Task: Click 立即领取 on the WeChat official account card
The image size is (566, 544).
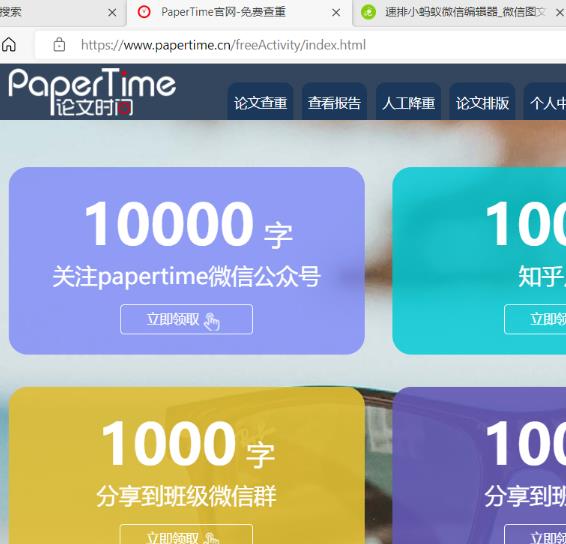Action: point(186,319)
